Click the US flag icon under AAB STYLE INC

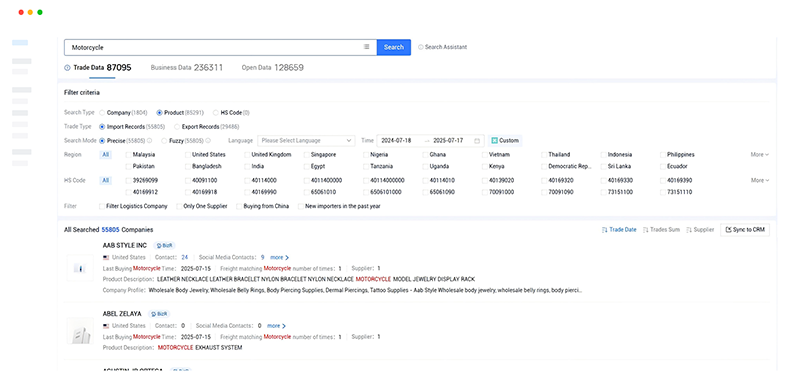tap(106, 257)
